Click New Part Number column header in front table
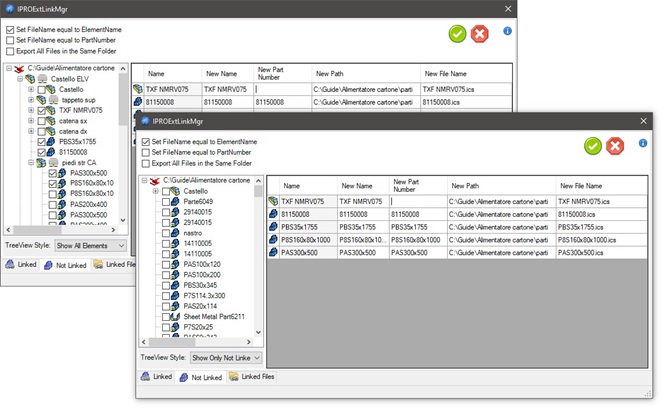664x408 pixels. pos(418,186)
